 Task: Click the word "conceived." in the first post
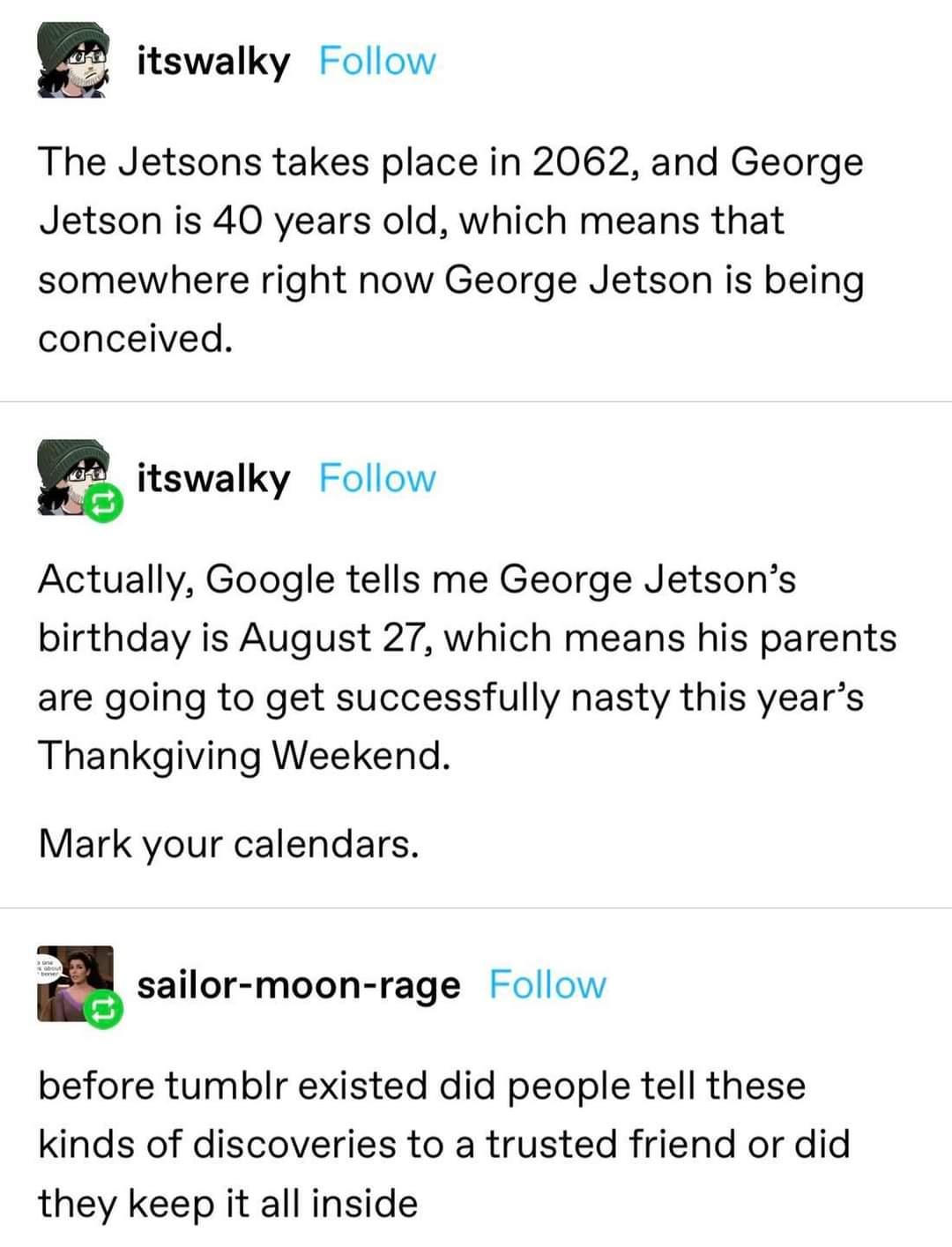135,338
